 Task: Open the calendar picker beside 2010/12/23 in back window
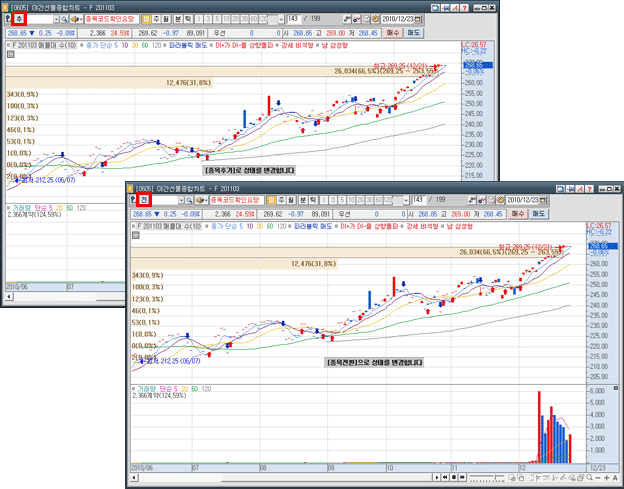tap(419, 19)
